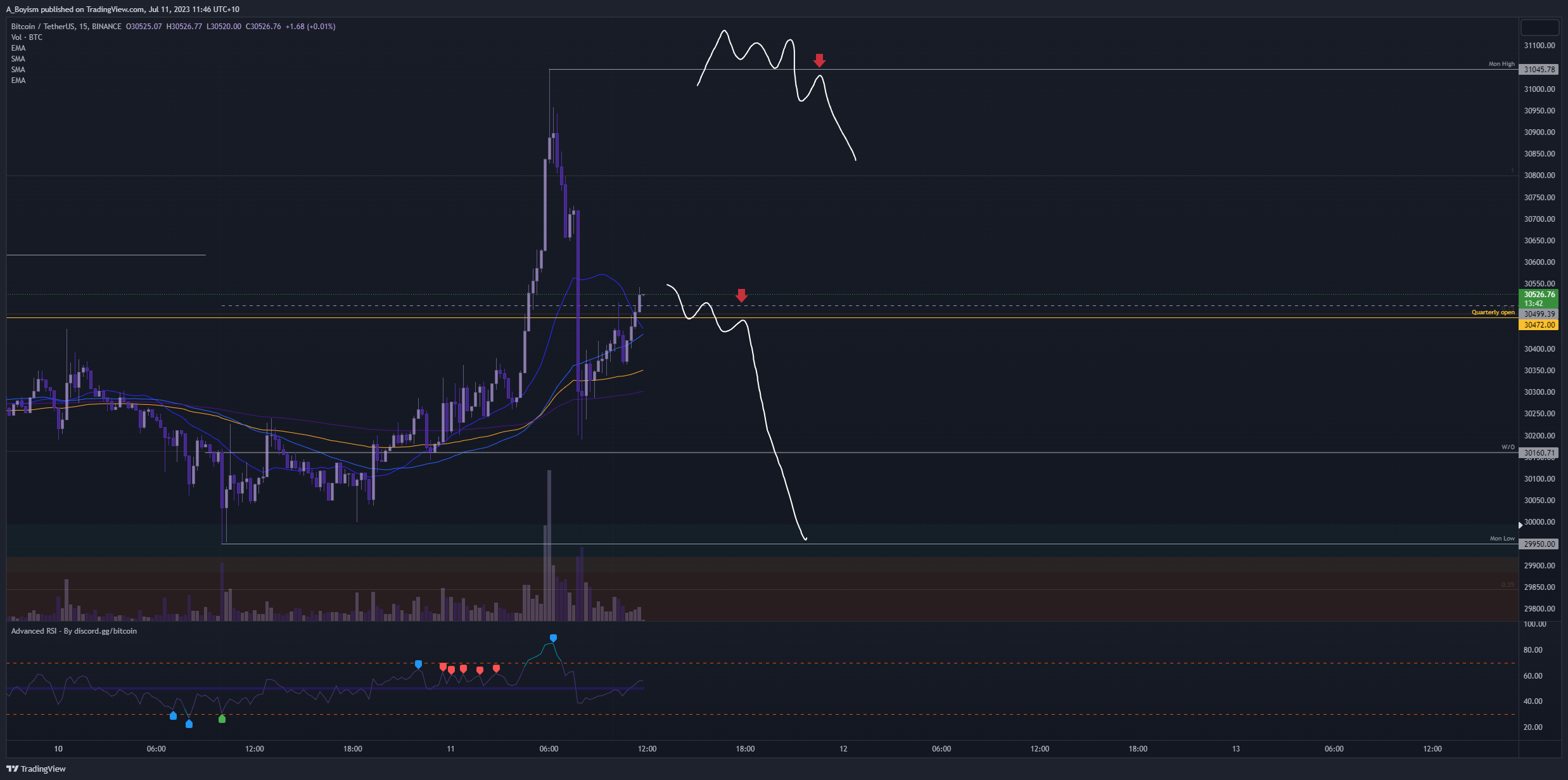Click the Quarterly open text label
Viewport: 1568px width, 780px height.
click(1493, 312)
